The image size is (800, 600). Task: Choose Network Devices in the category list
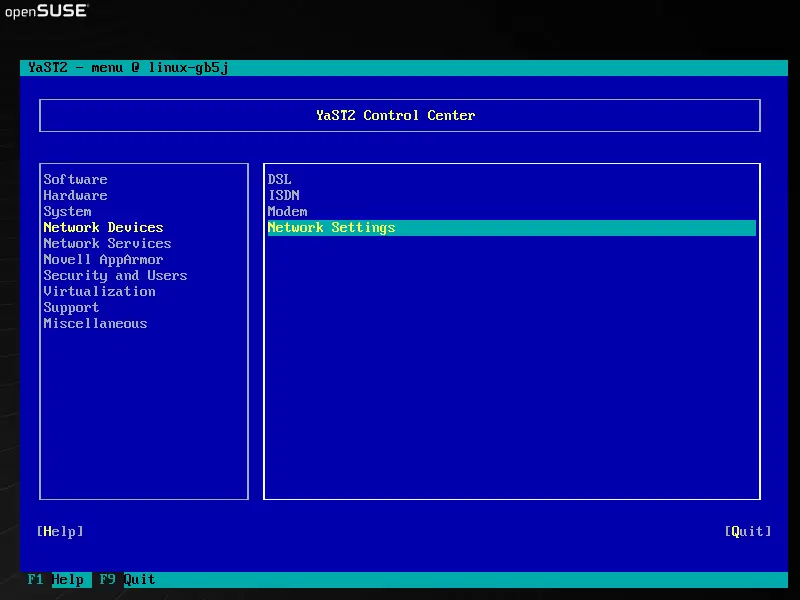pyautogui.click(x=103, y=228)
